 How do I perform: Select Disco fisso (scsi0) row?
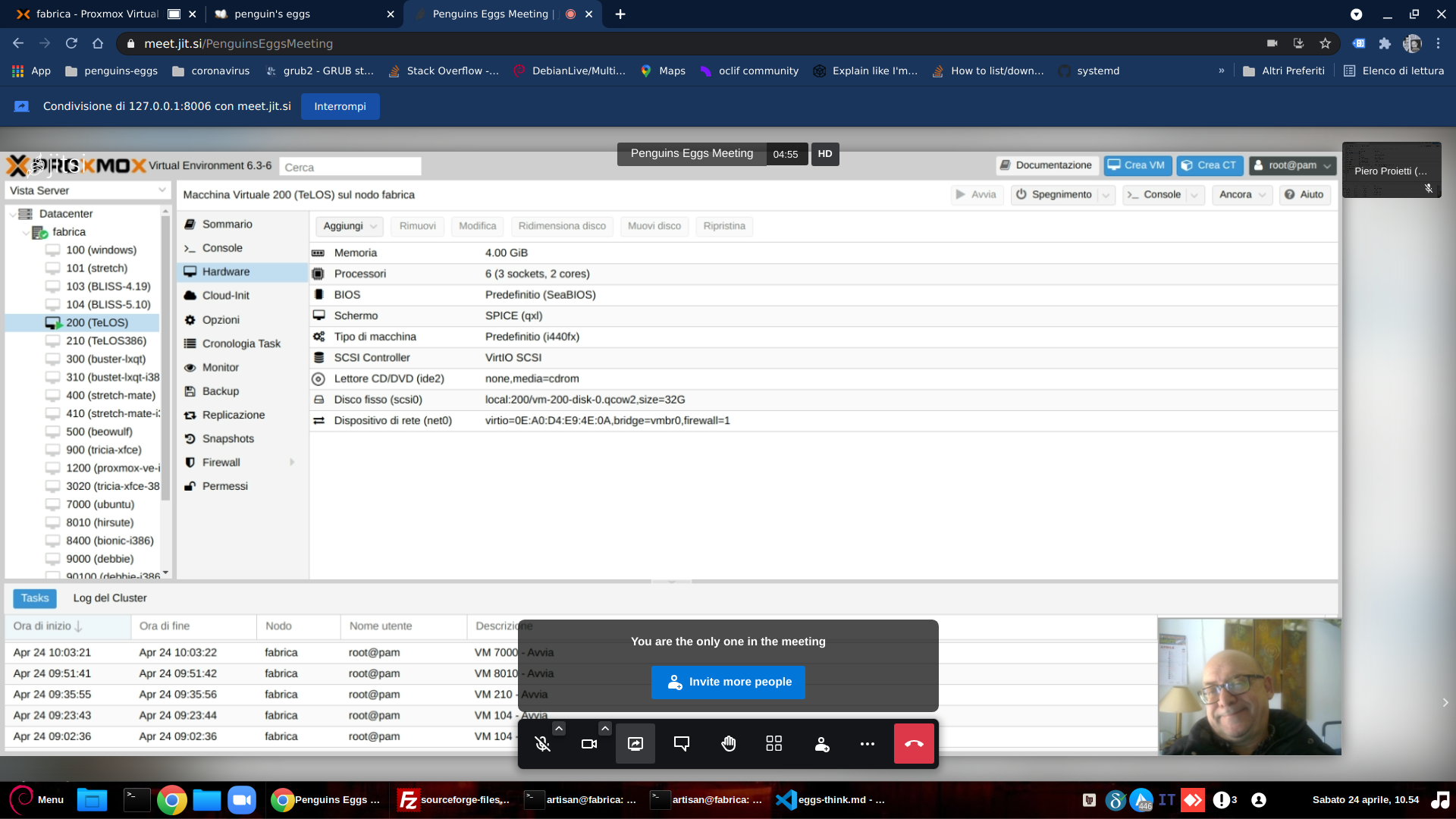pos(823,400)
